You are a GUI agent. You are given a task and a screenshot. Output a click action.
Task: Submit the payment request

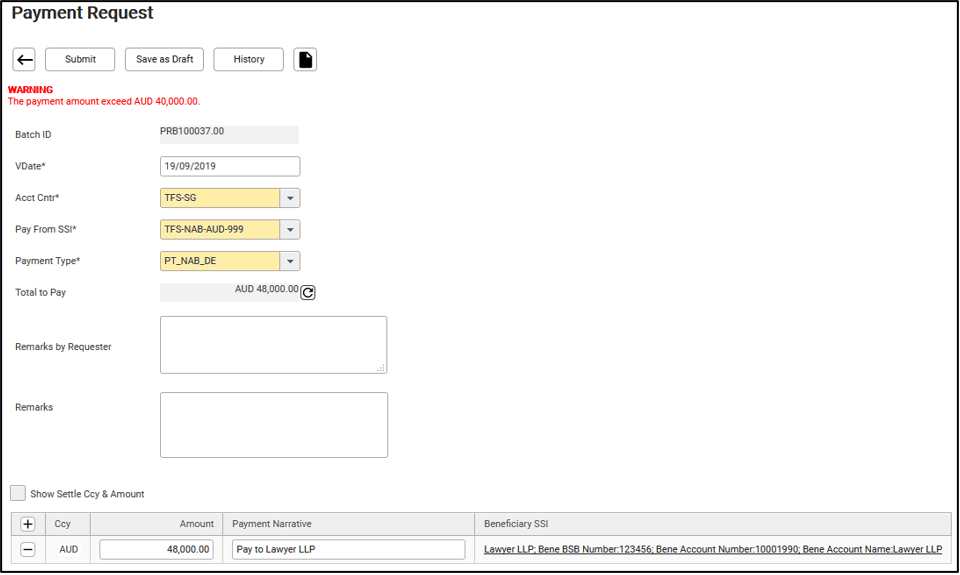80,60
